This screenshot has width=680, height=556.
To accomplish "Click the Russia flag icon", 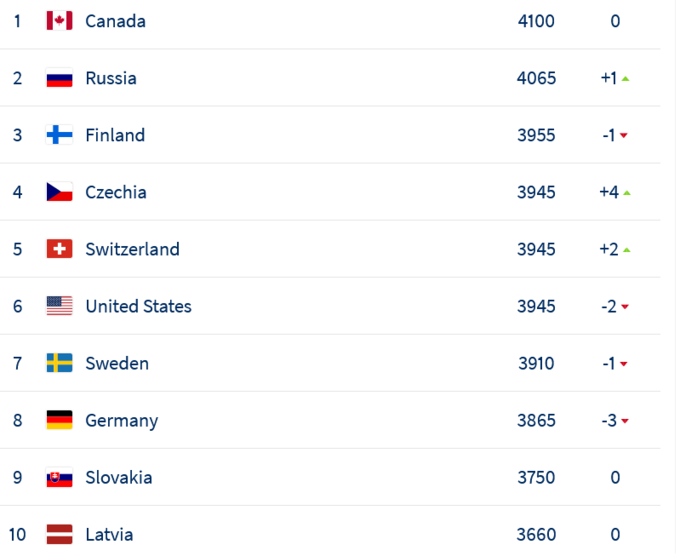I will [59, 78].
